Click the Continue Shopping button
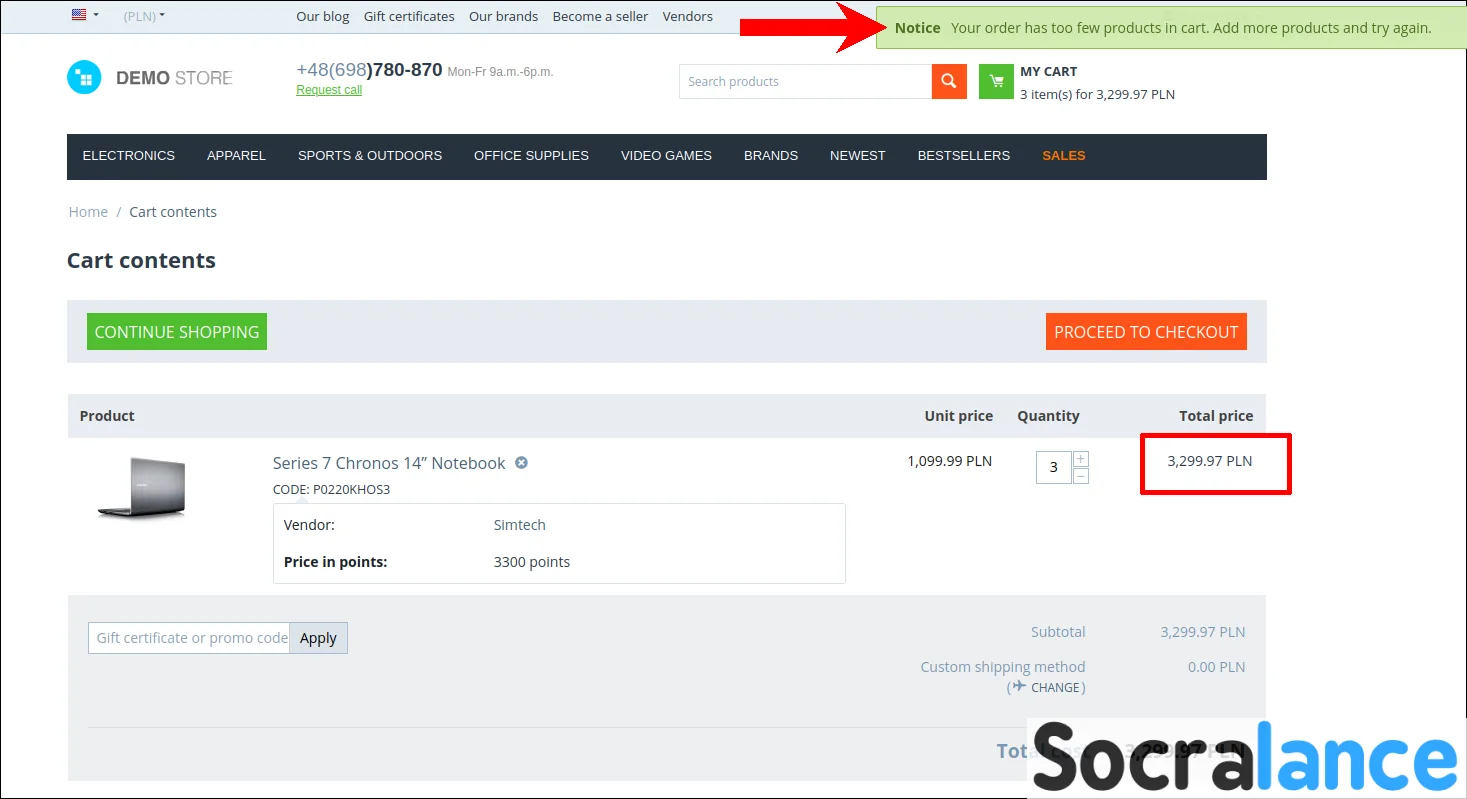 click(177, 332)
